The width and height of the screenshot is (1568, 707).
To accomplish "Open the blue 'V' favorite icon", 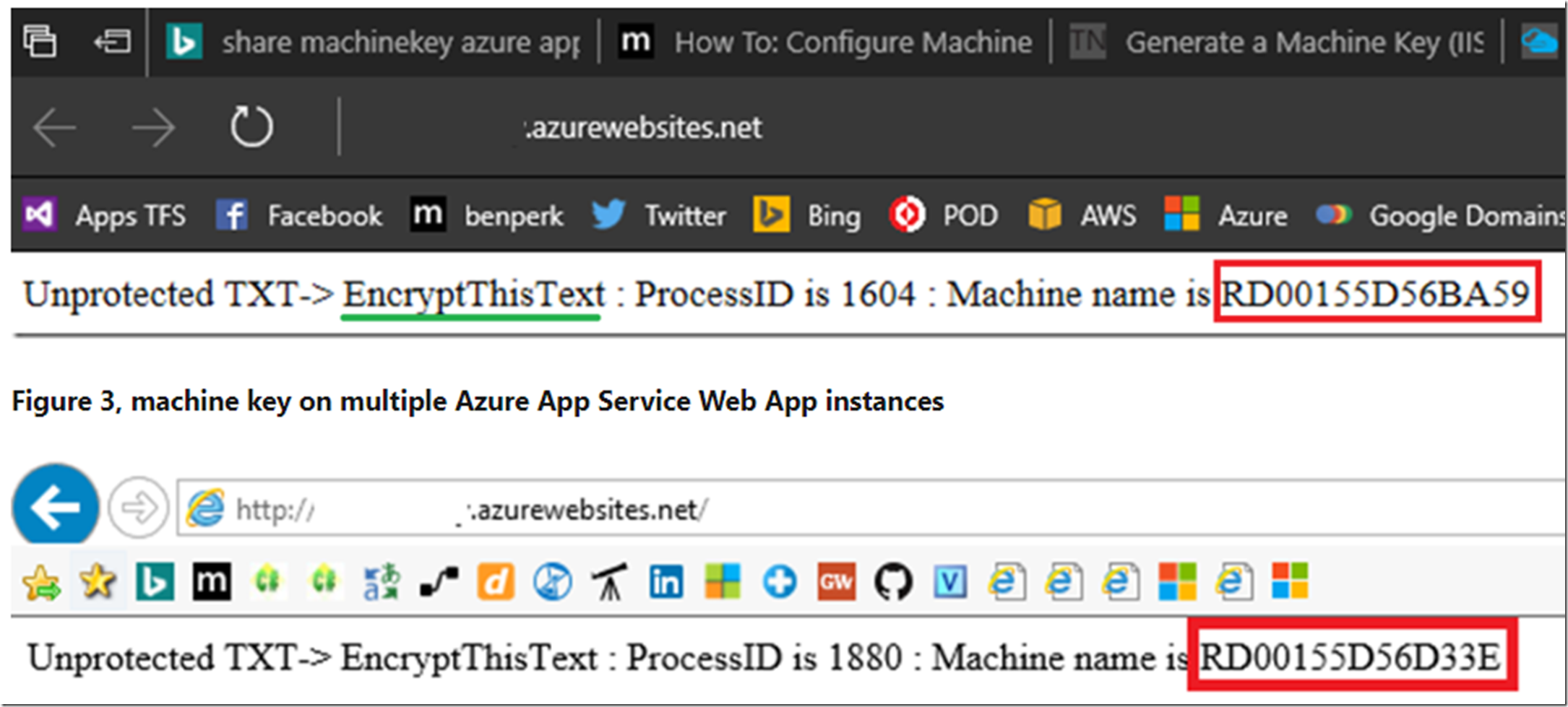I will pyautogui.click(x=950, y=581).
